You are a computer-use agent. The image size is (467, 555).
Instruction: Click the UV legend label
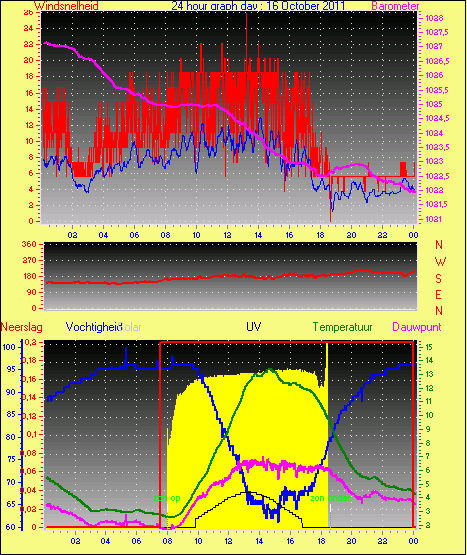point(254,326)
